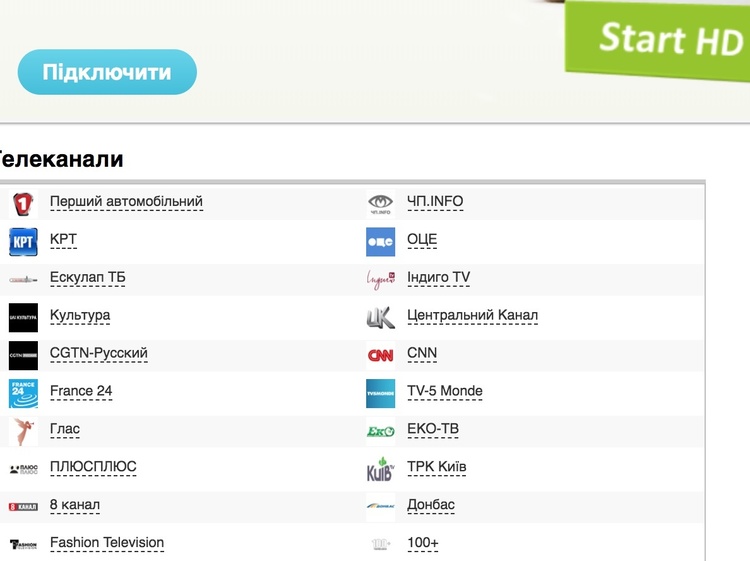Open the Культура channel link

pos(80,315)
